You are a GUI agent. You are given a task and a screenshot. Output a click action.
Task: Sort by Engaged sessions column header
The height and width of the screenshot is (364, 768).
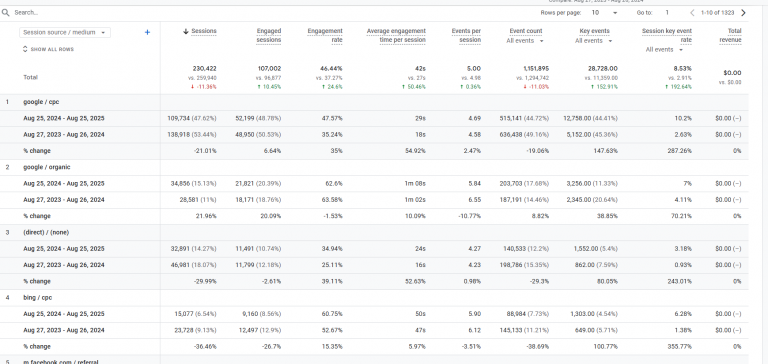pyautogui.click(x=269, y=35)
